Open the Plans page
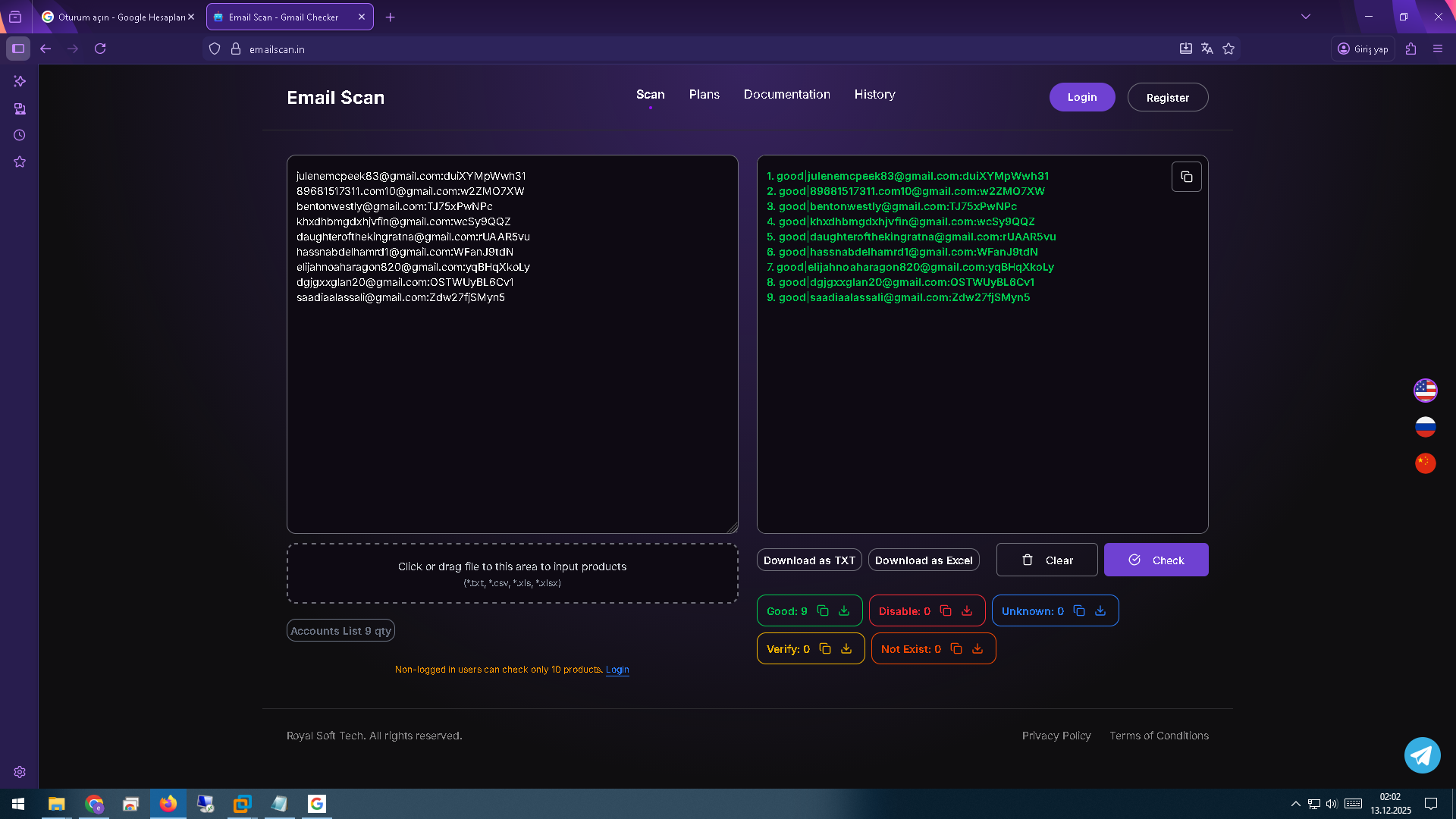 tap(704, 94)
